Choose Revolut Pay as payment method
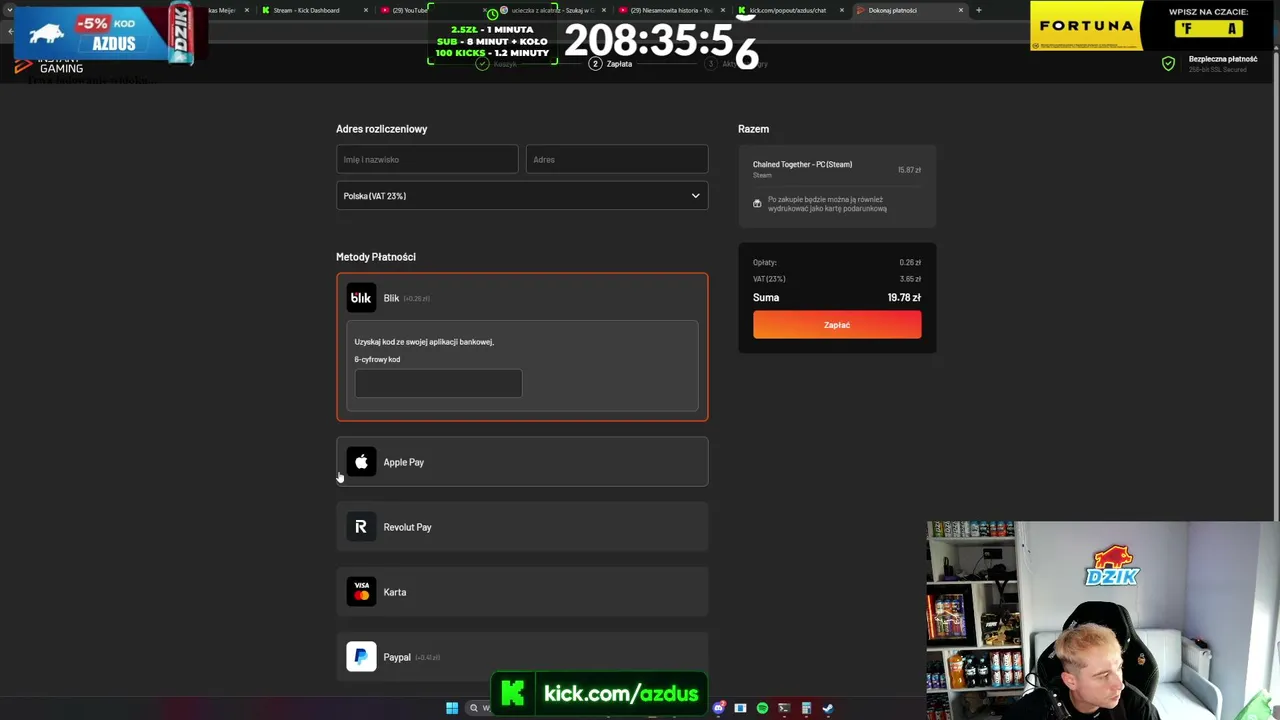Viewport: 1280px width, 720px height. (522, 527)
